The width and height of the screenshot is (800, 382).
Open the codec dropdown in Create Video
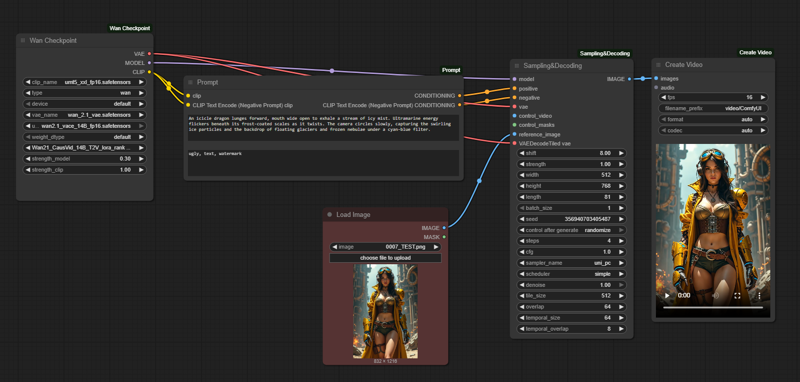tap(713, 131)
